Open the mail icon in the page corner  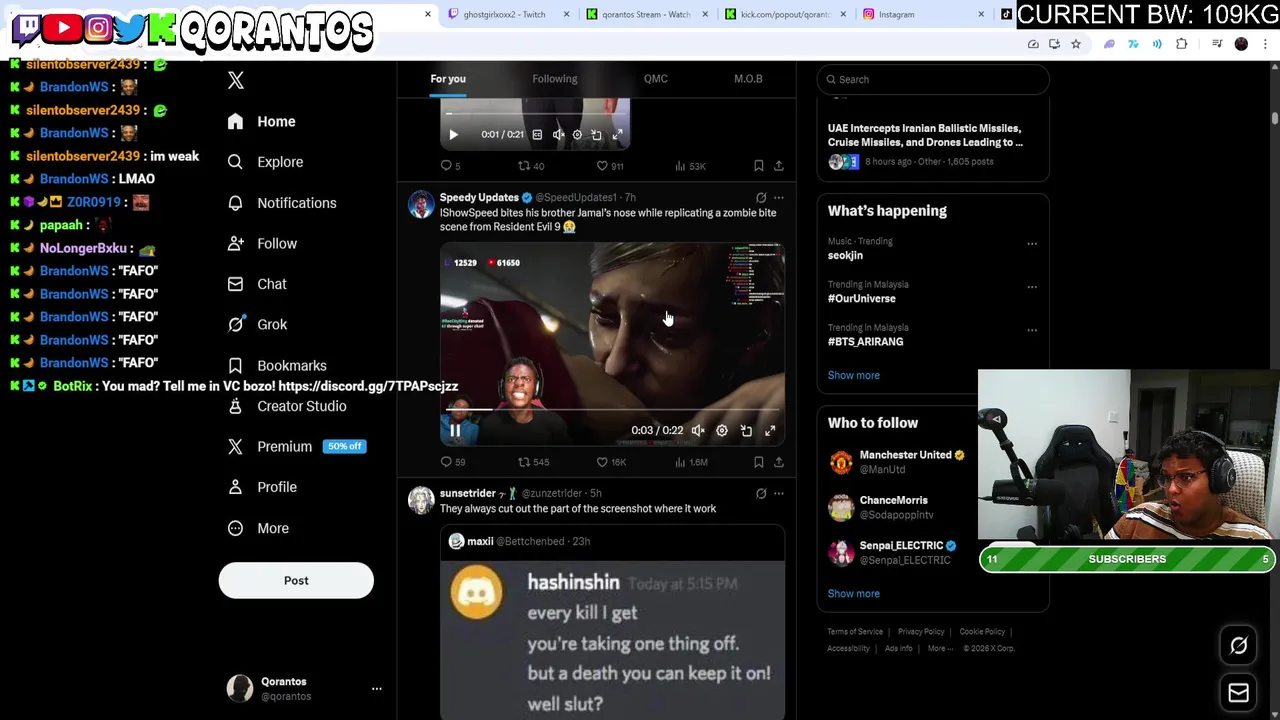[x=1238, y=692]
